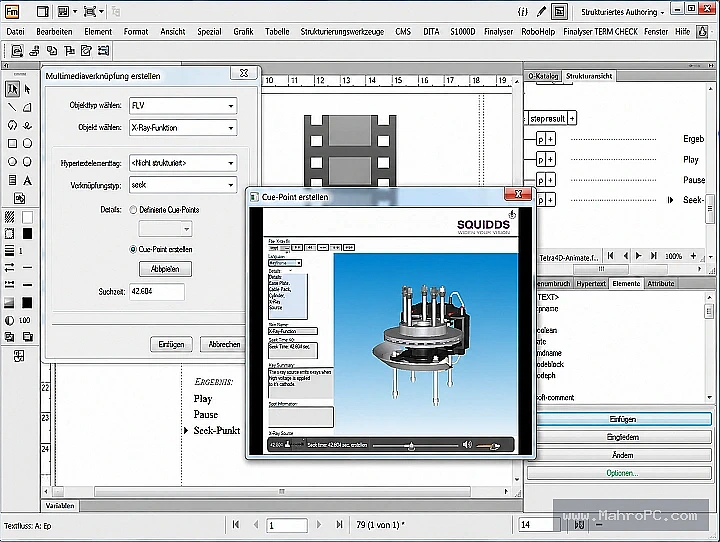
Task: Click the first icon in the structure toolbar
Action: tap(17, 51)
